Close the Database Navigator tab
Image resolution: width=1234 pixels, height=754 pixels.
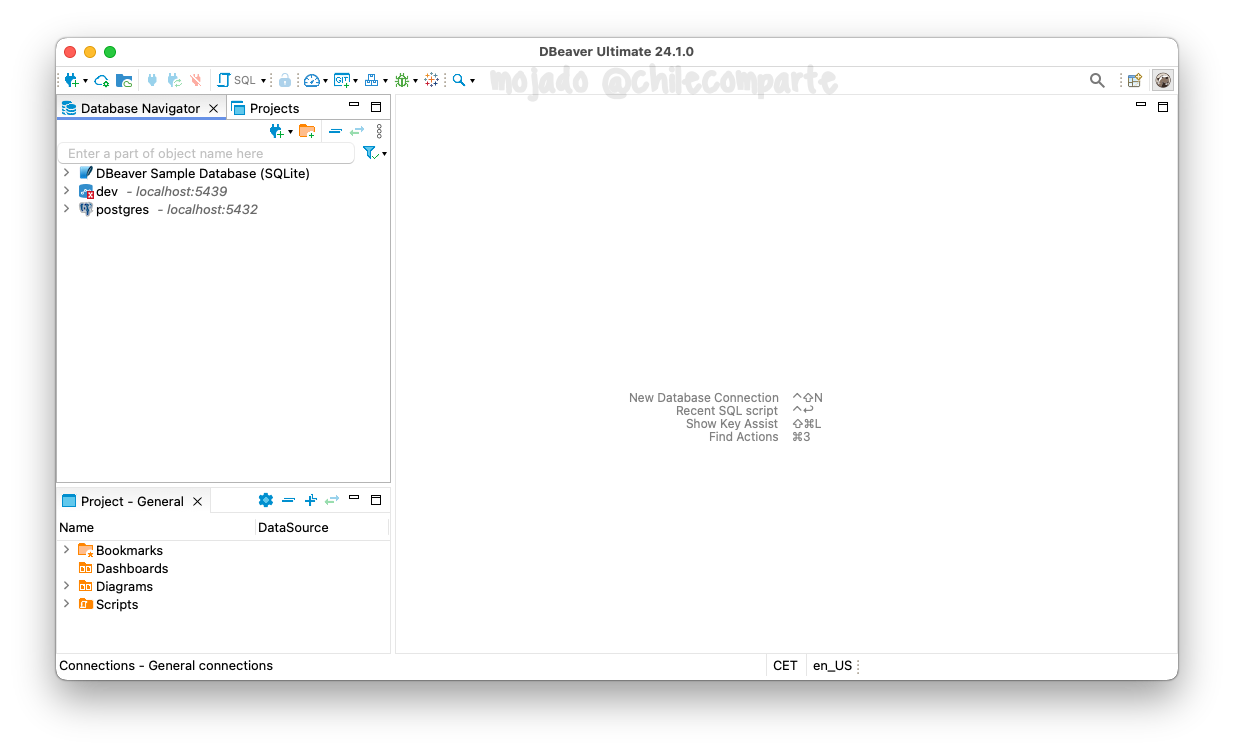(x=213, y=108)
